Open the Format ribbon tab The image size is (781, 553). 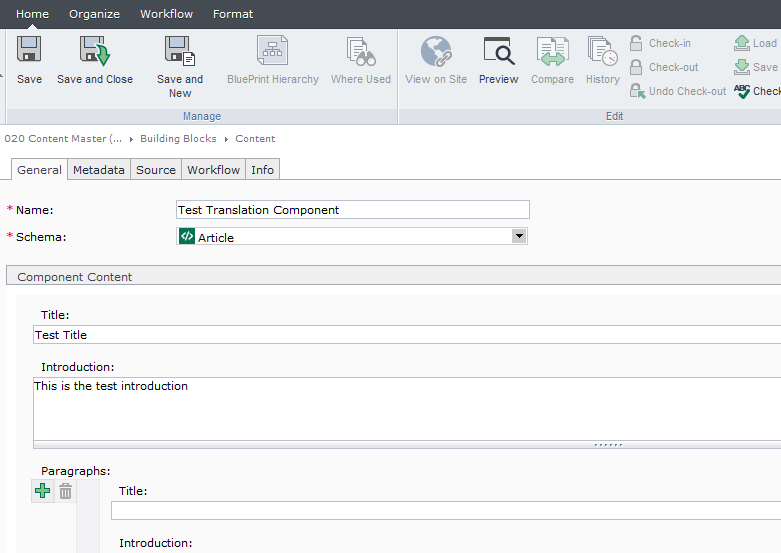[233, 14]
